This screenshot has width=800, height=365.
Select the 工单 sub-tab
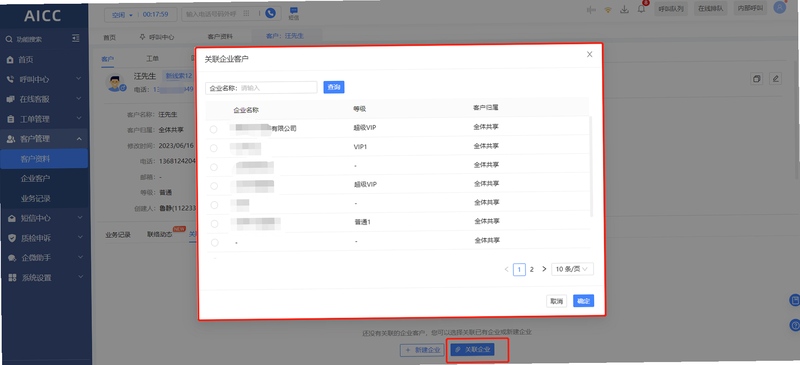click(x=153, y=59)
